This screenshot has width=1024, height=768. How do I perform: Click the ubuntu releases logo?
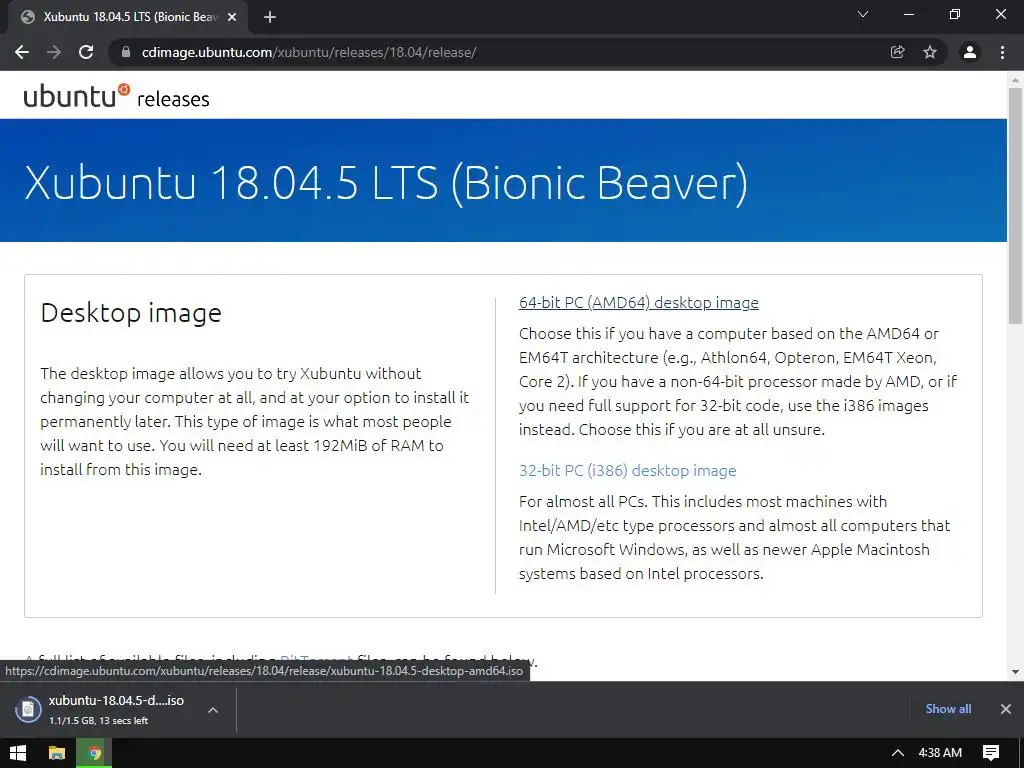(117, 95)
